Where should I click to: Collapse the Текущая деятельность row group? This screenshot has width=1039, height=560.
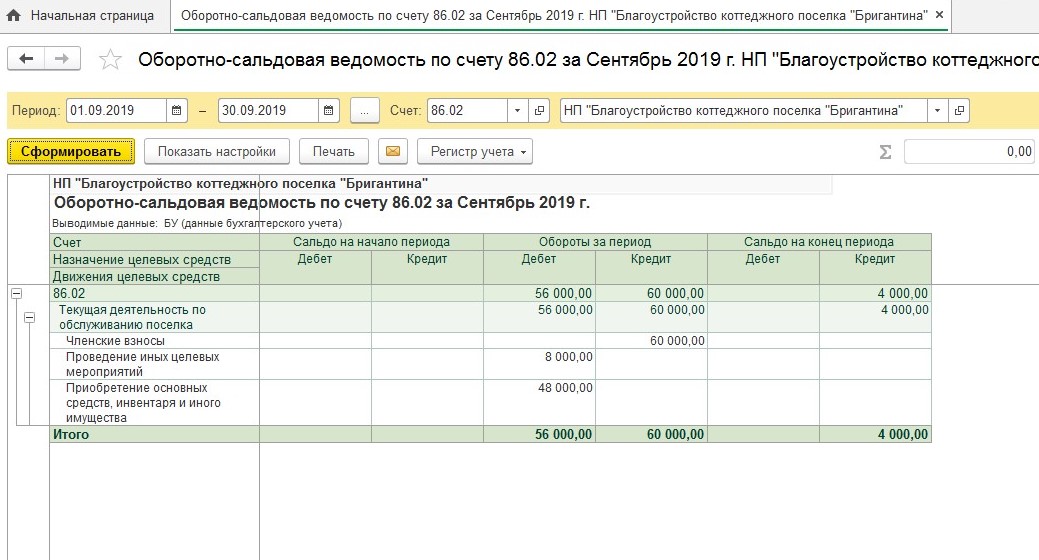[x=29, y=317]
